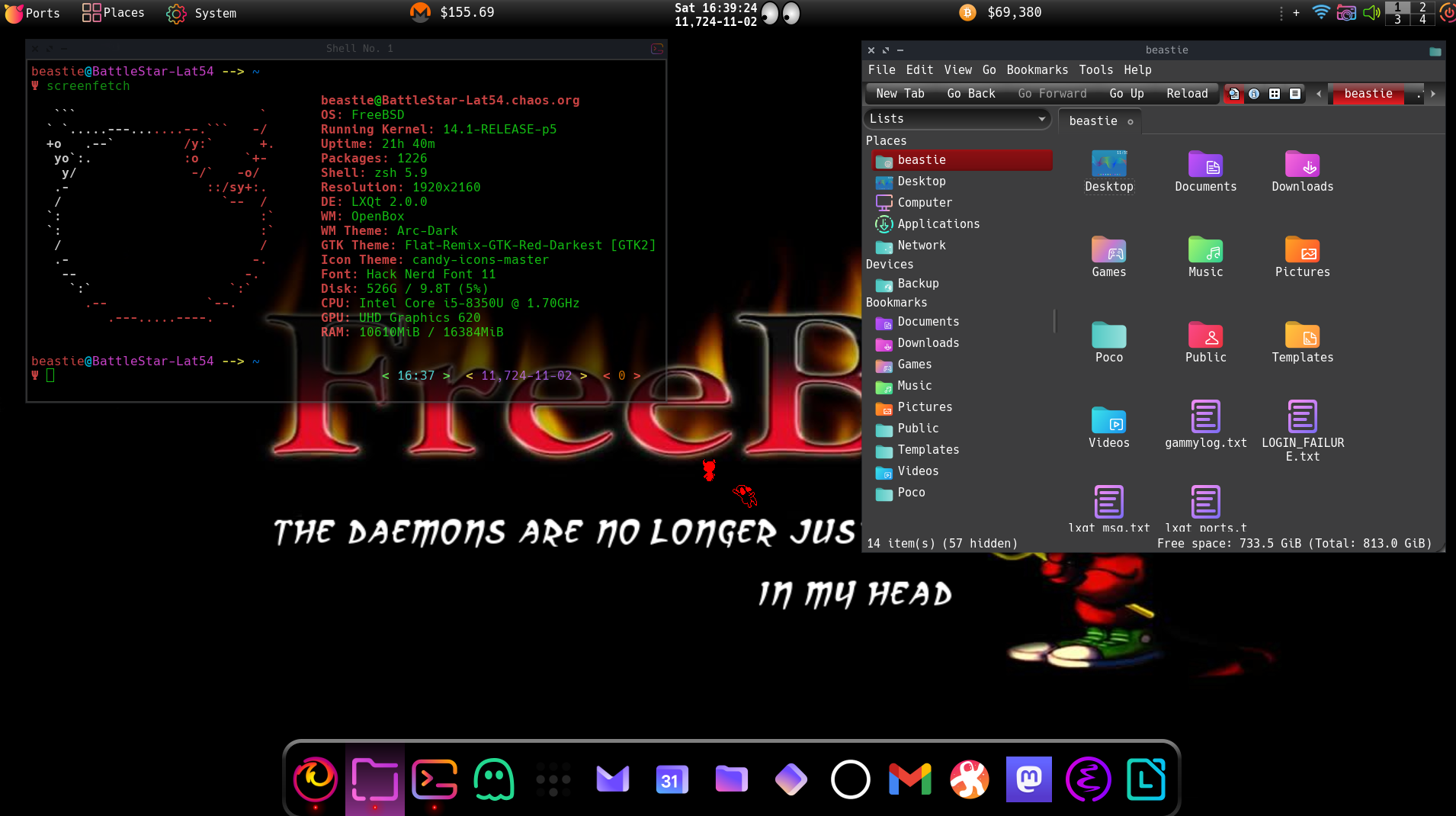Open the Wi-Fi network tray icon
Screen dimensions: 1456x816
1321,12
